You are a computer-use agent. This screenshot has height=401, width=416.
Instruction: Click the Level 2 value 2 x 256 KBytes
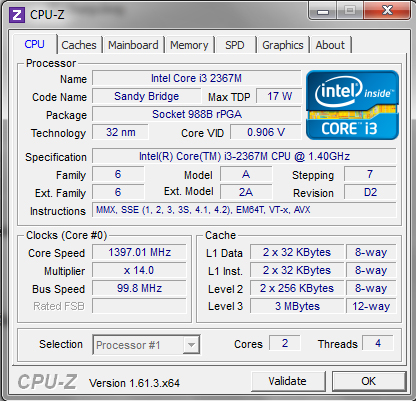[x=297, y=288]
